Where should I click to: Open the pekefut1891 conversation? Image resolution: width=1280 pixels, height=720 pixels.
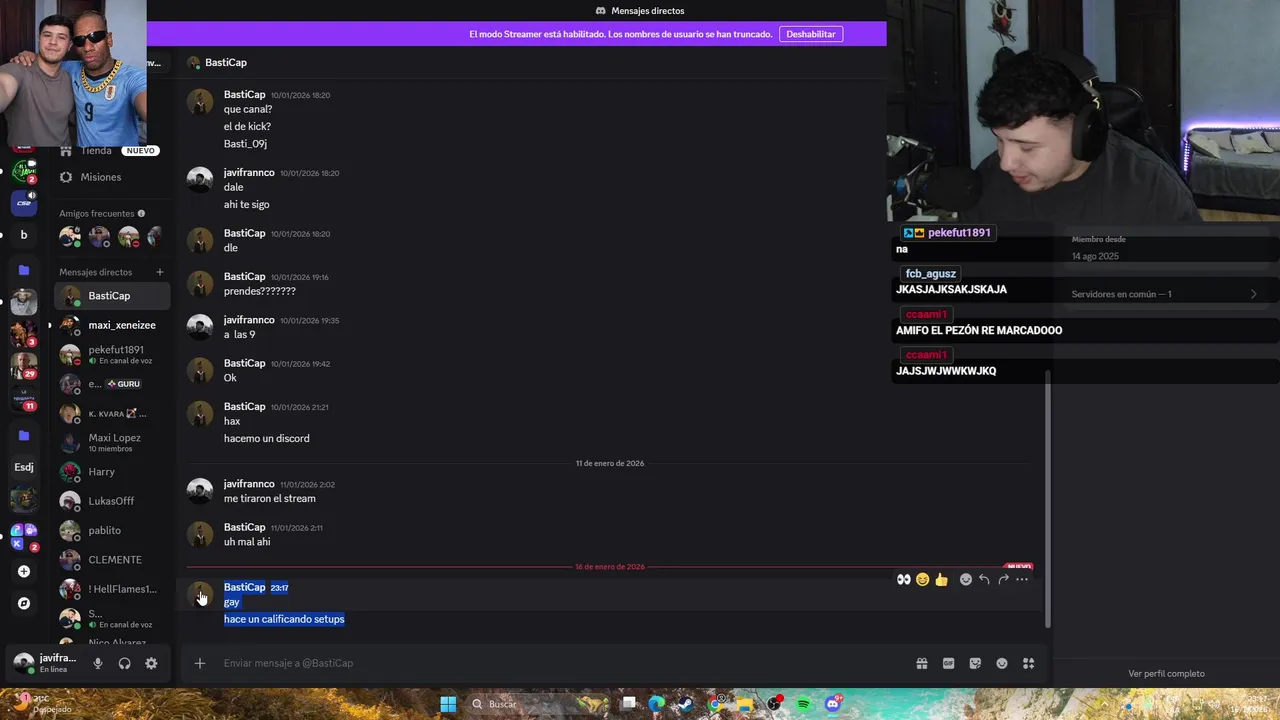(112, 354)
